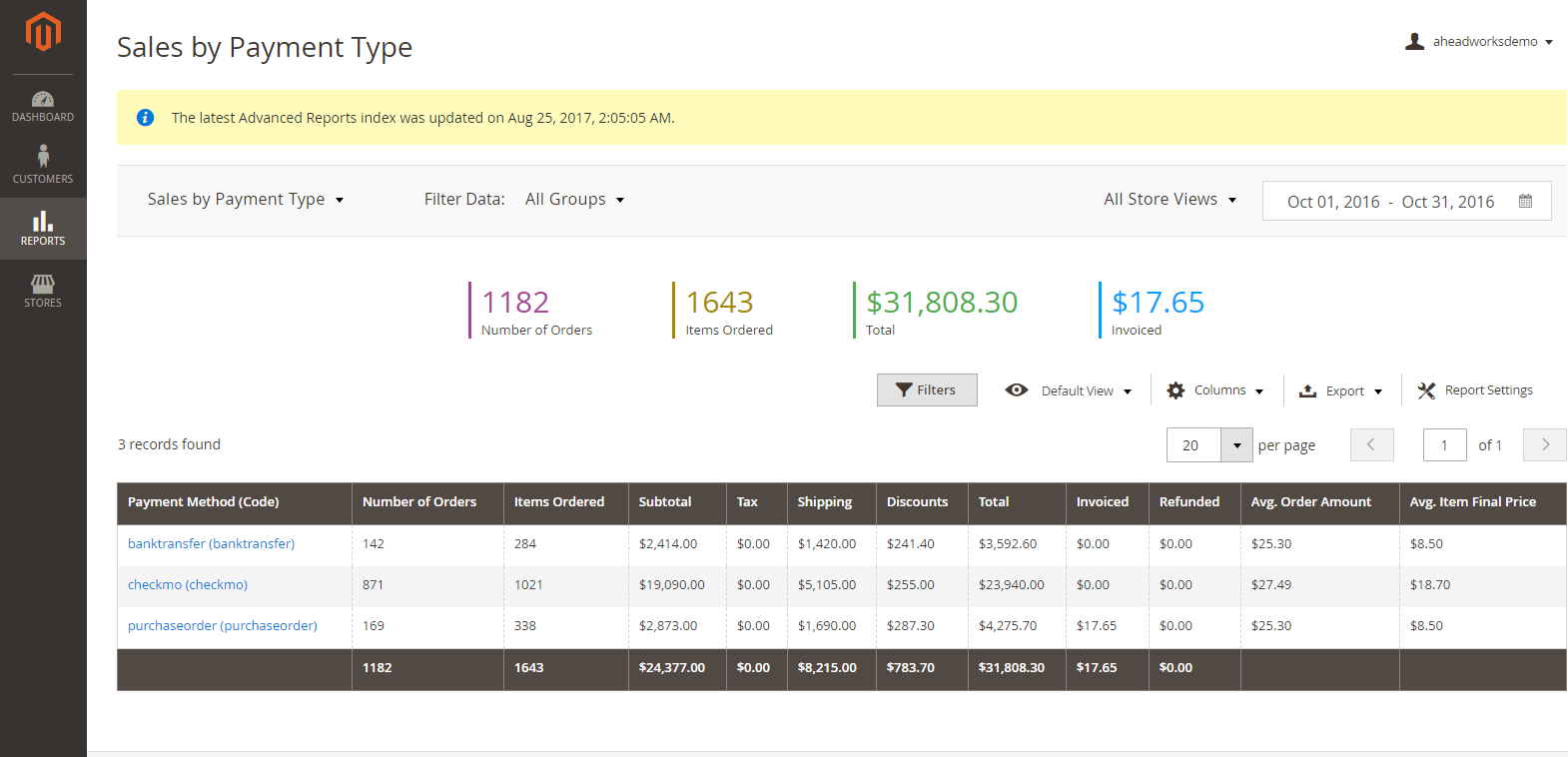Go to previous page arrow

pos(1371,445)
